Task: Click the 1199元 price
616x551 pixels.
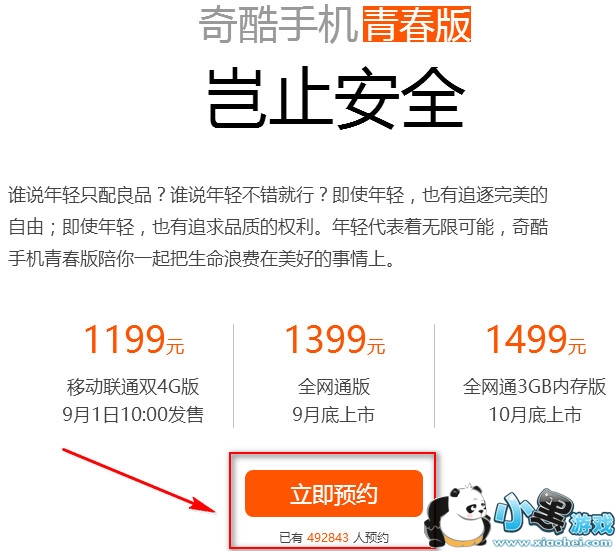Action: [x=134, y=340]
